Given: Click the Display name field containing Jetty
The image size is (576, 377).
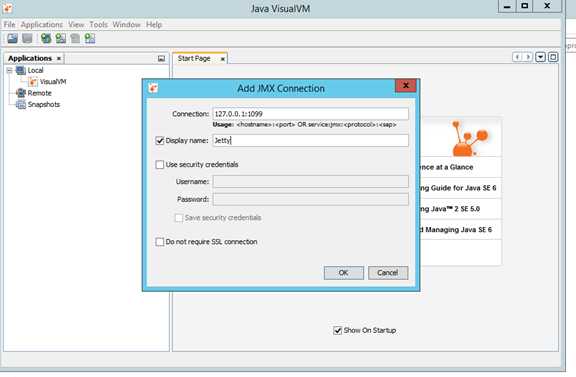Looking at the screenshot, I should pyautogui.click(x=310, y=140).
